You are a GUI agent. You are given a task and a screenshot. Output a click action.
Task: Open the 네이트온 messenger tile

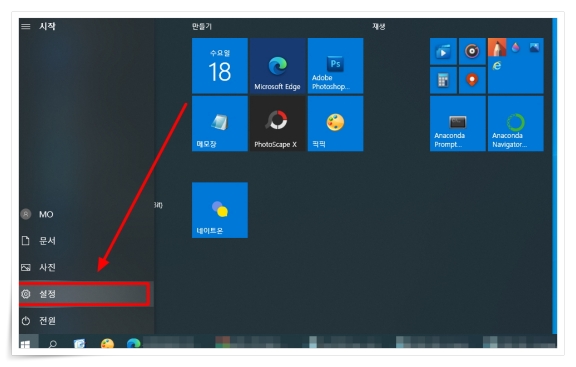pos(220,210)
